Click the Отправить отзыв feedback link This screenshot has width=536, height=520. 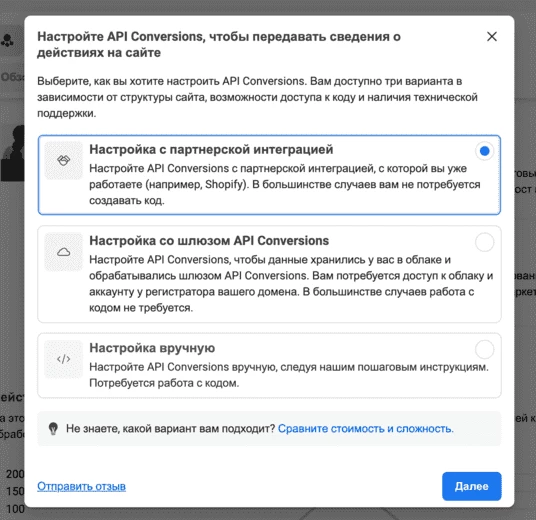click(81, 486)
